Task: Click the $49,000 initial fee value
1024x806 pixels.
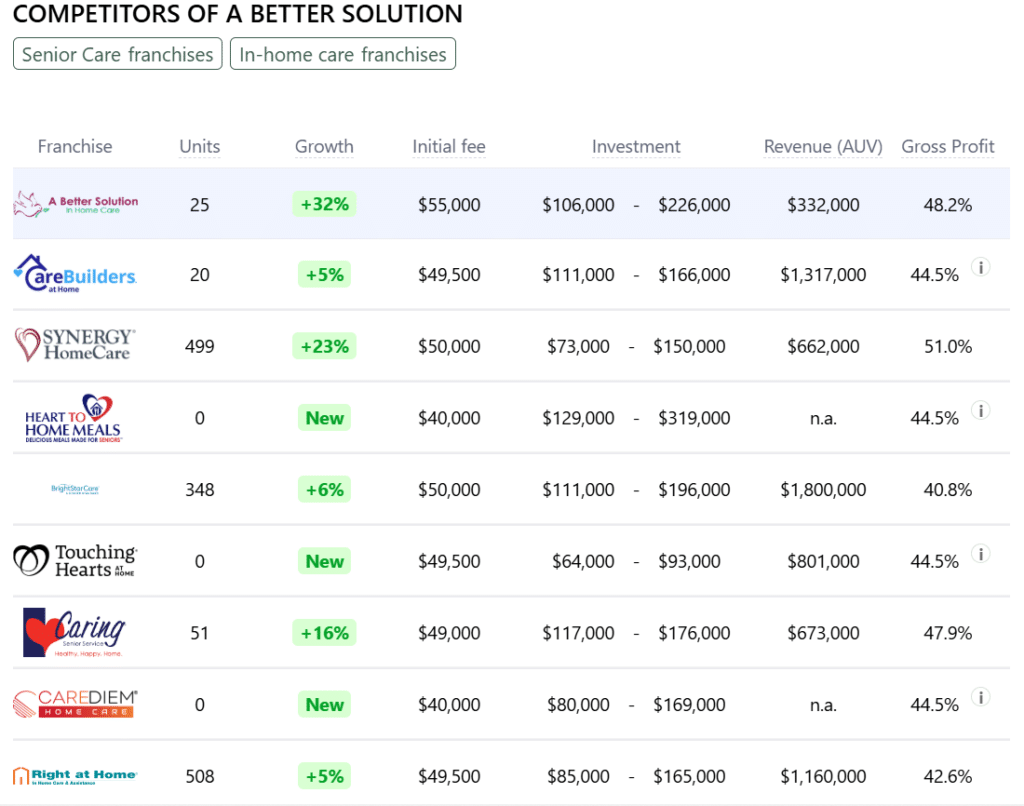Action: tap(449, 633)
